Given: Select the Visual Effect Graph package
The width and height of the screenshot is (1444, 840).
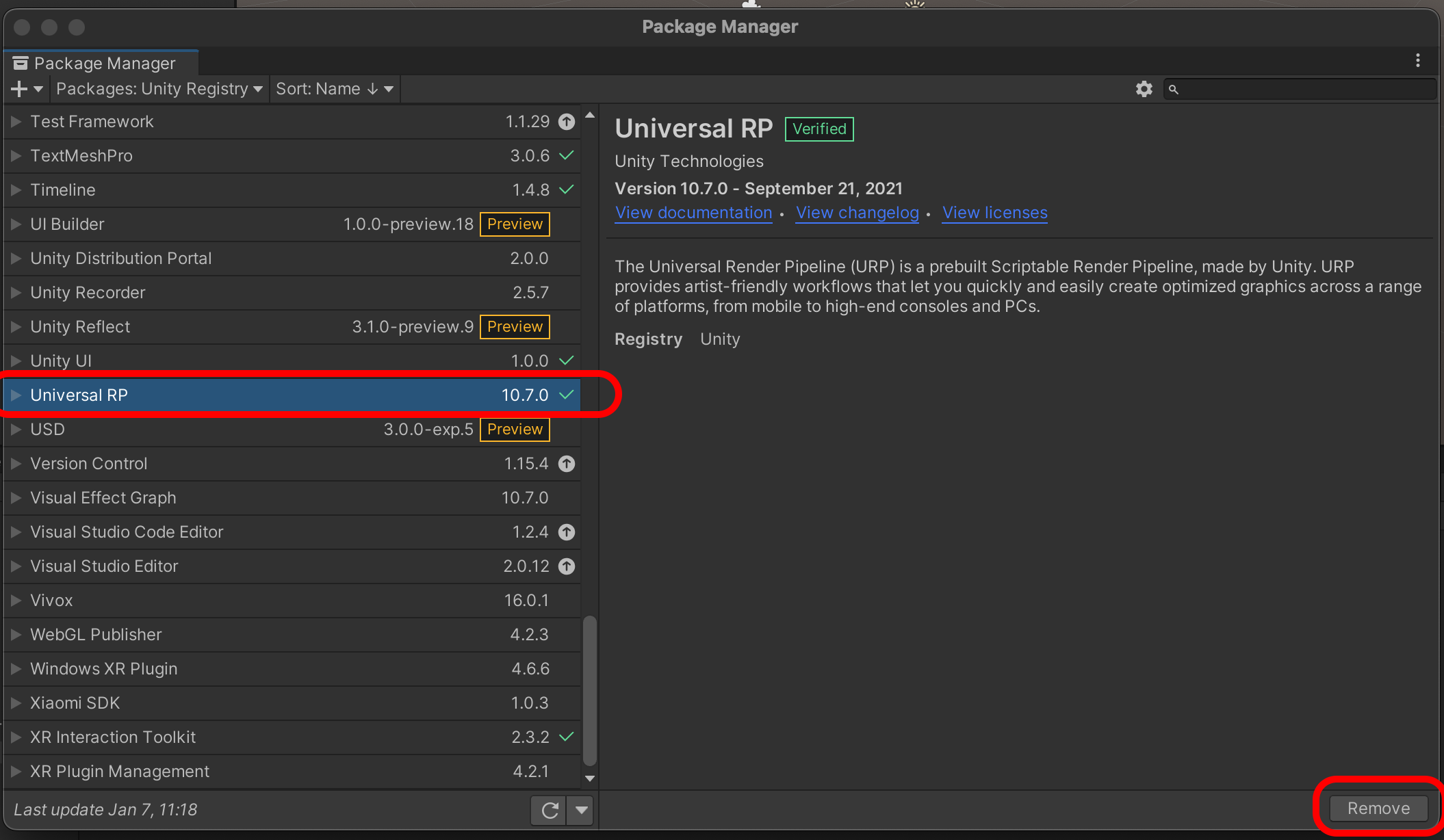Looking at the screenshot, I should pos(103,498).
